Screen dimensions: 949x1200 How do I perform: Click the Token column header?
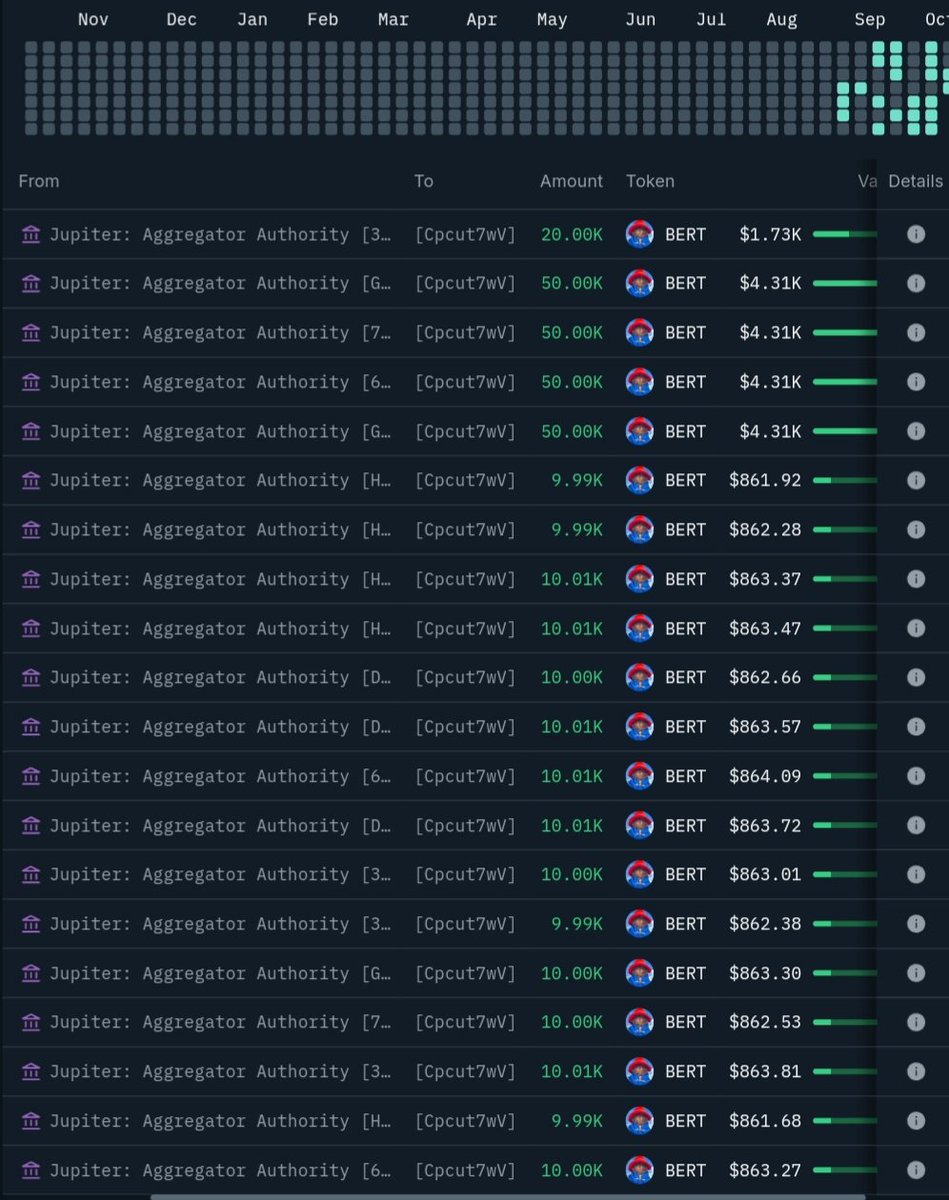650,181
